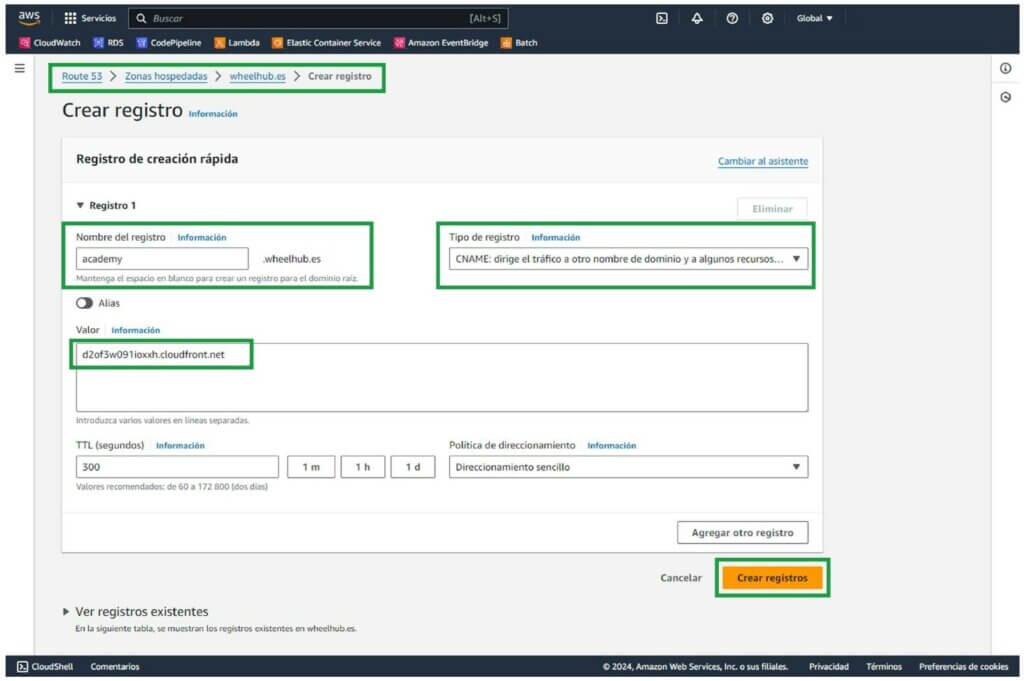1024x681 pixels.
Task: Toggle the Alias switch
Action: pyautogui.click(x=84, y=303)
